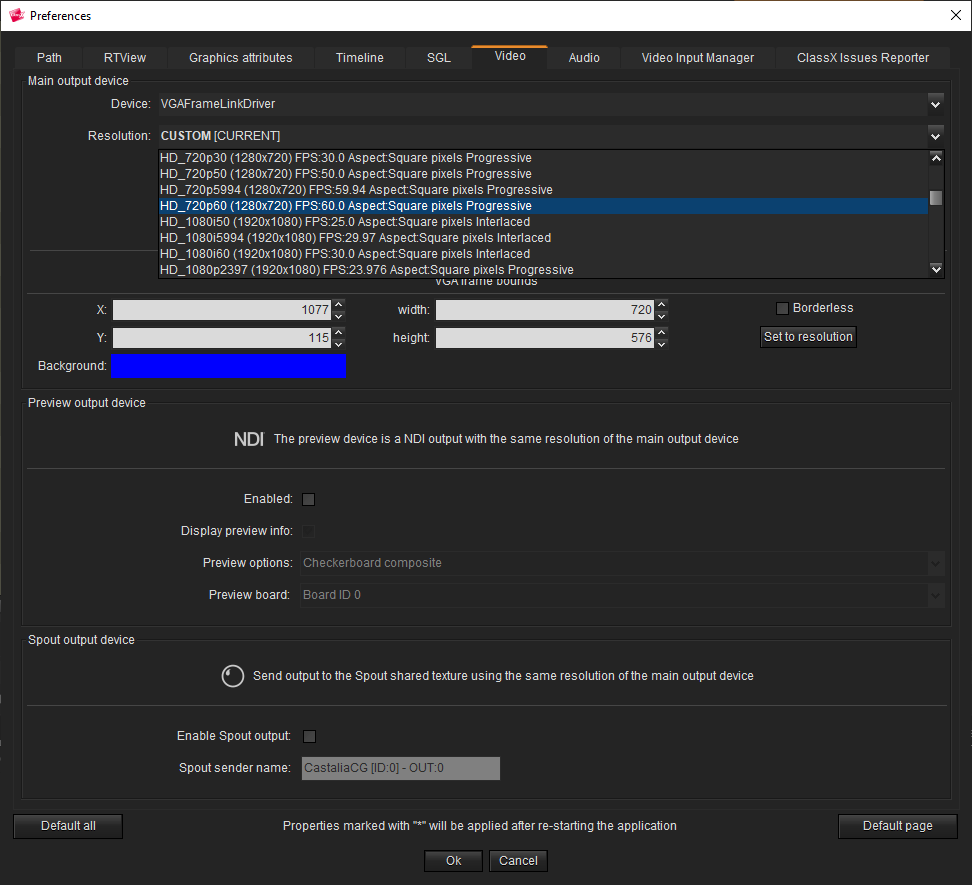Screen dimensions: 972x885
Task: Open the Device dropdown
Action: [935, 103]
